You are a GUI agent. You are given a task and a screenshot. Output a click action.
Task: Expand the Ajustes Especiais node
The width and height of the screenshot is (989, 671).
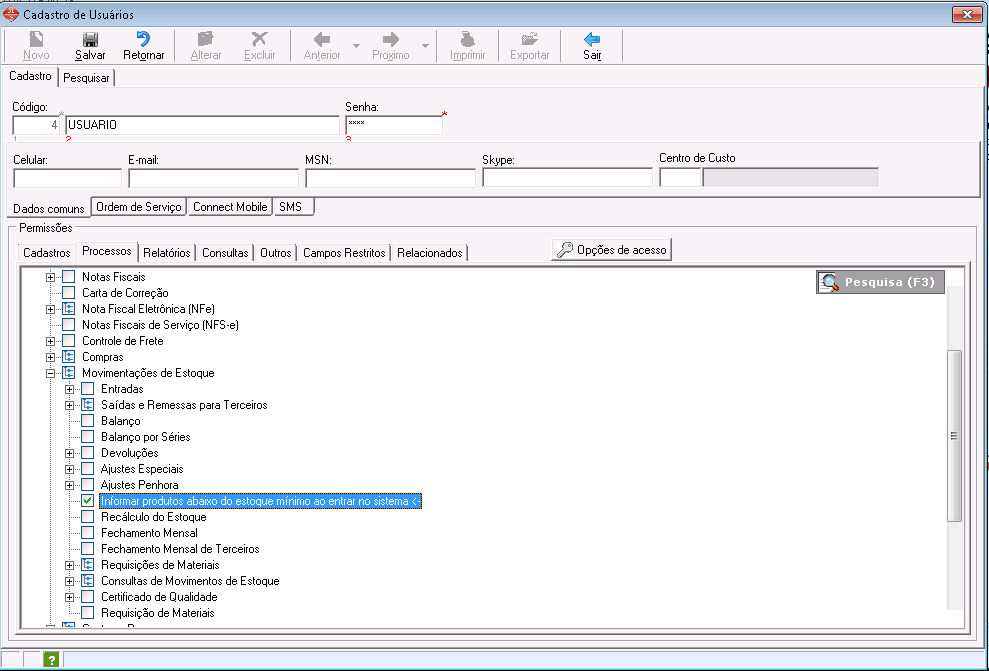pyautogui.click(x=69, y=469)
